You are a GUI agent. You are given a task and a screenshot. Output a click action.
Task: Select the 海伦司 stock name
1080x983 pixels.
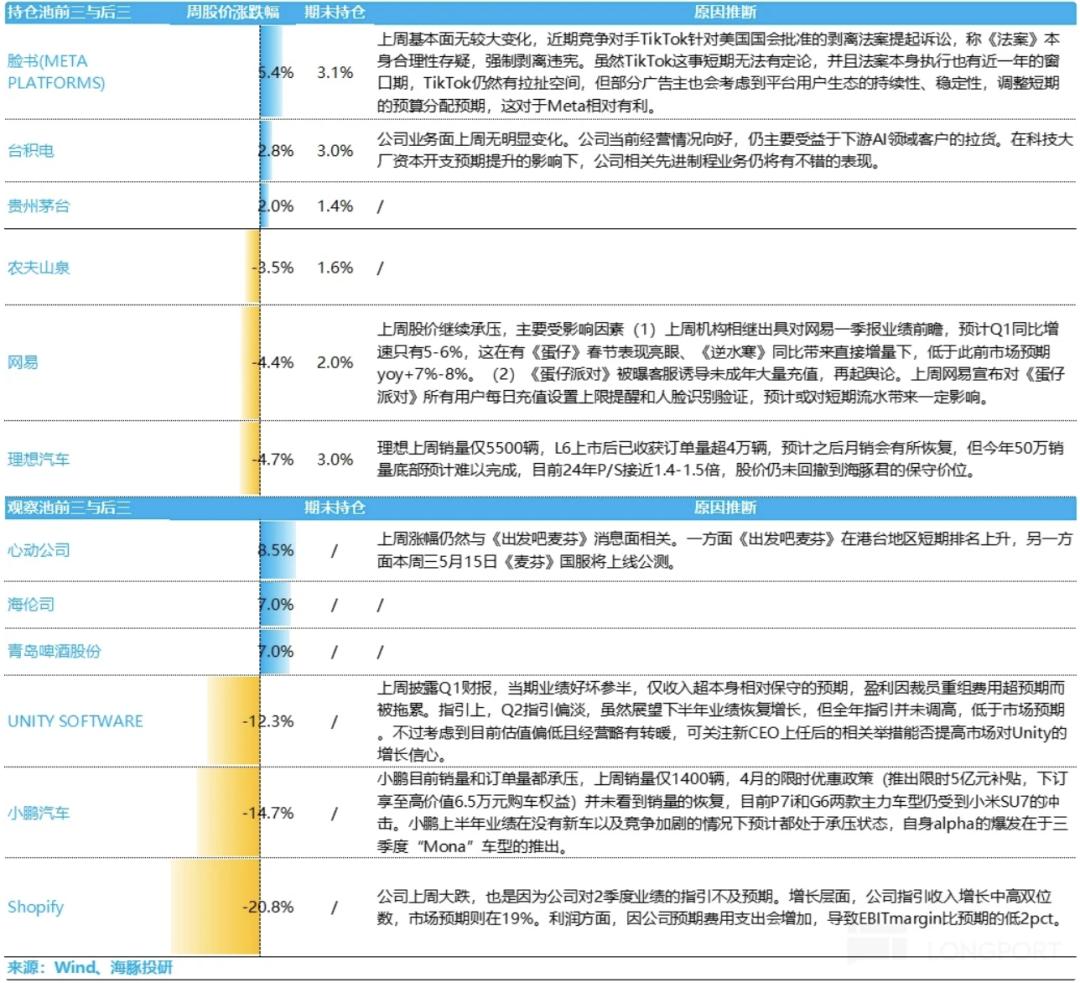coord(31,605)
